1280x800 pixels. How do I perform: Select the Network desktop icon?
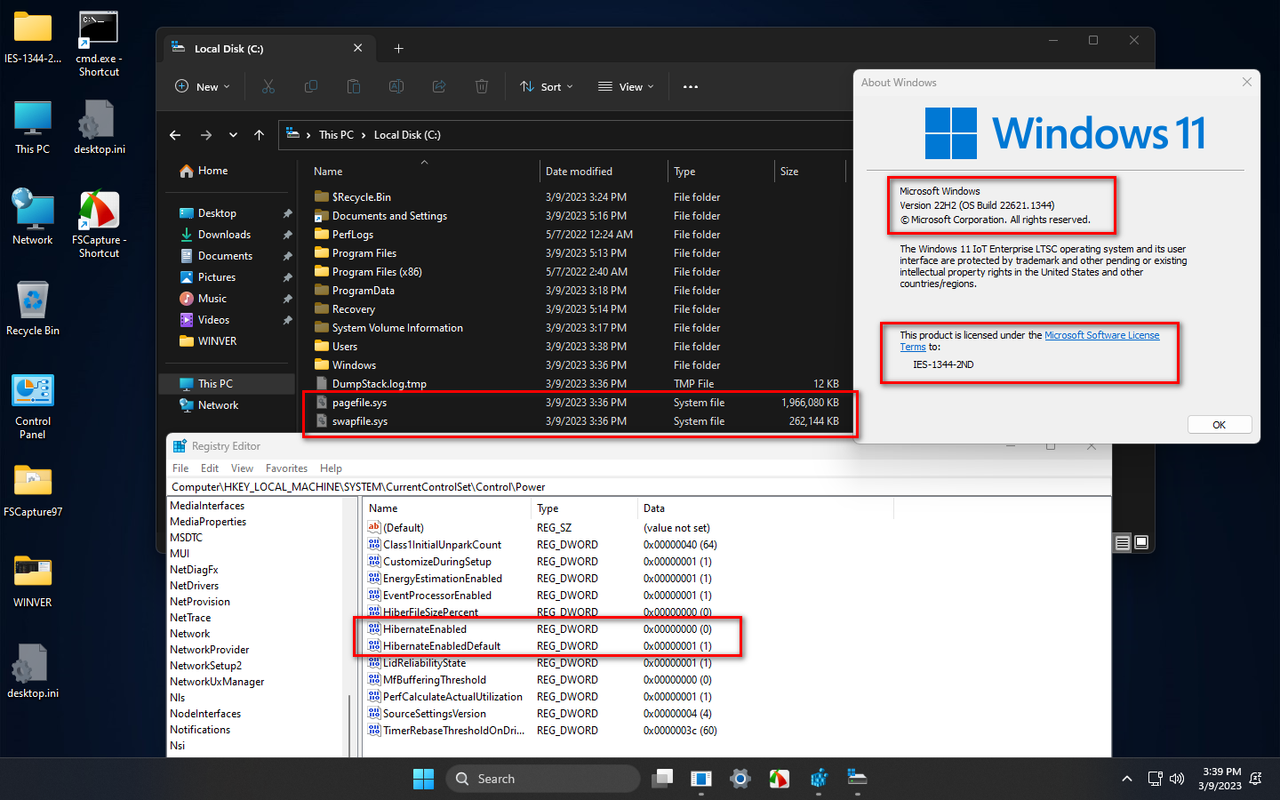[33, 217]
